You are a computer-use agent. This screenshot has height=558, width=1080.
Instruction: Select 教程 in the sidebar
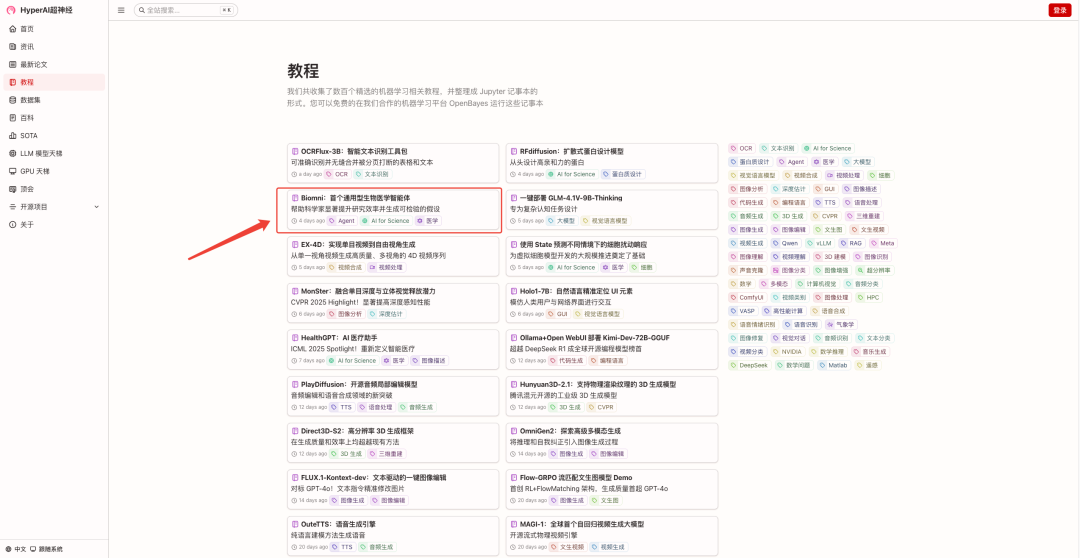click(54, 82)
